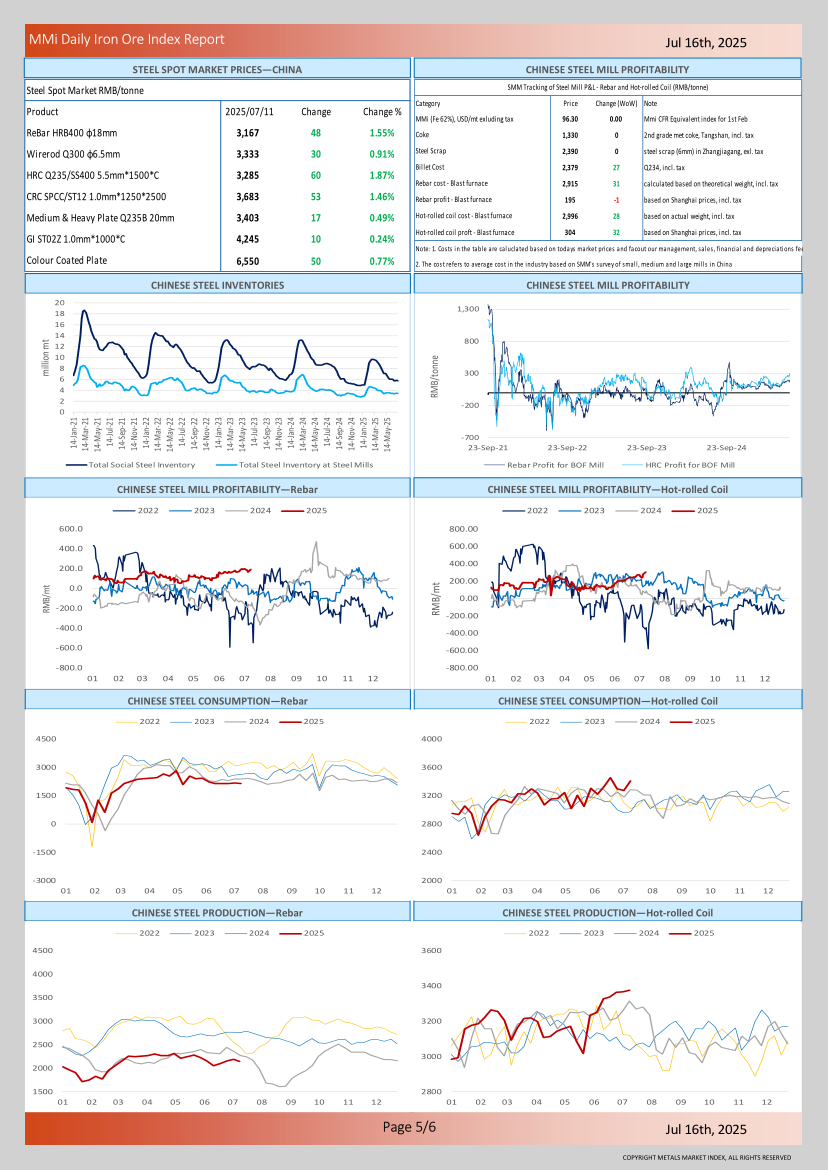Click the 'Product' column header
Image resolution: width=828 pixels, height=1170 pixels.
point(43,111)
